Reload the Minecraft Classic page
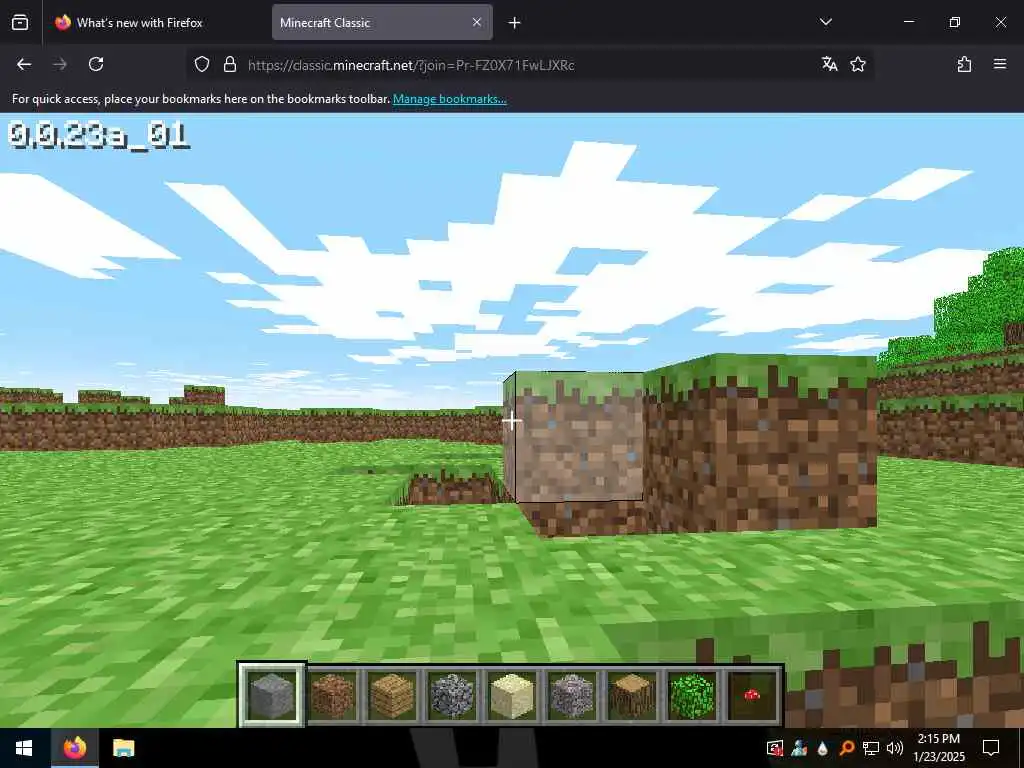The height and width of the screenshot is (768, 1024). coord(96,64)
